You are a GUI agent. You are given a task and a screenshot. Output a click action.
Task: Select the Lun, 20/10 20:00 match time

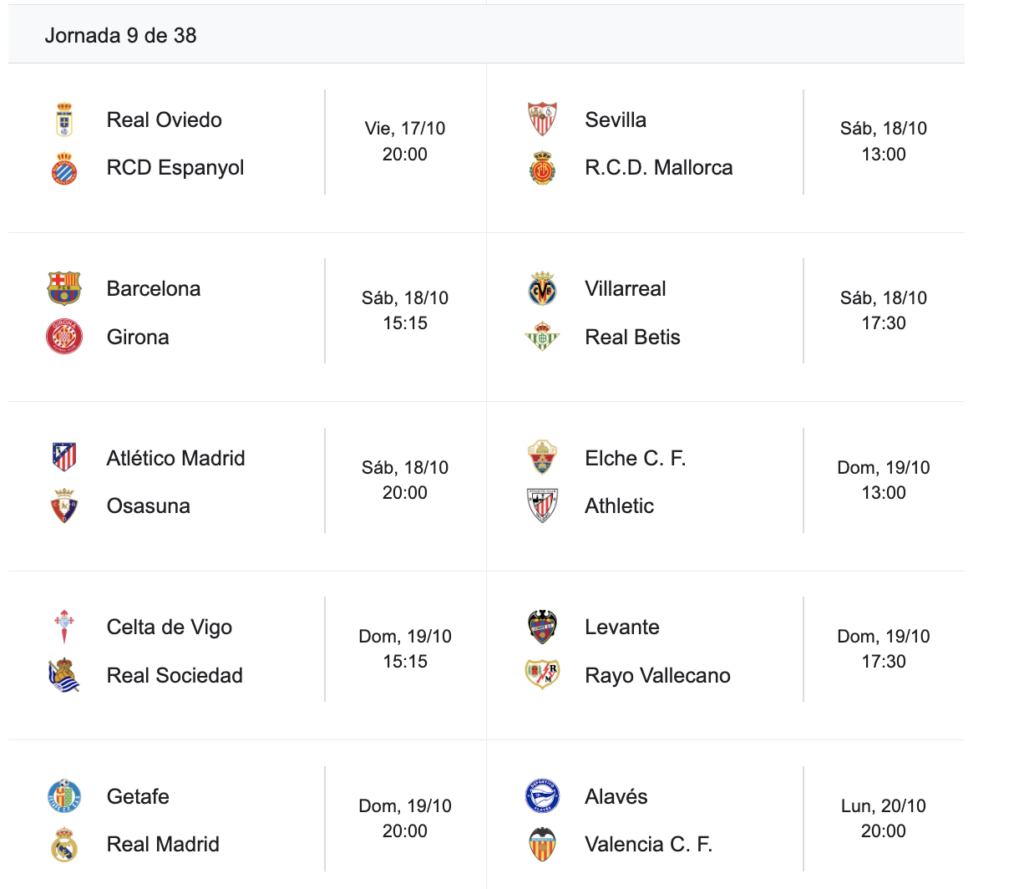pos(883,818)
